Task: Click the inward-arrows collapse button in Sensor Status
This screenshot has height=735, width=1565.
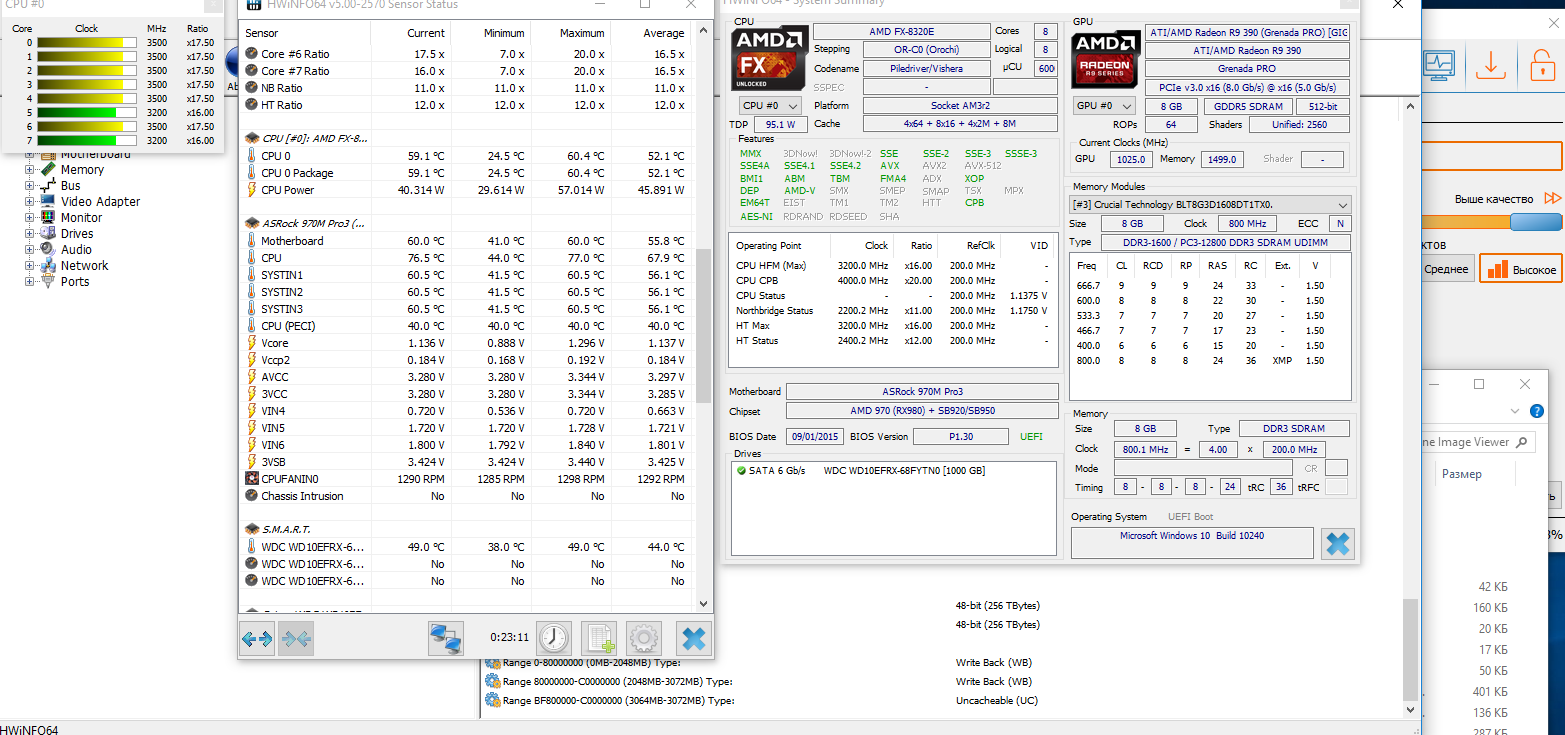Action: 295,637
